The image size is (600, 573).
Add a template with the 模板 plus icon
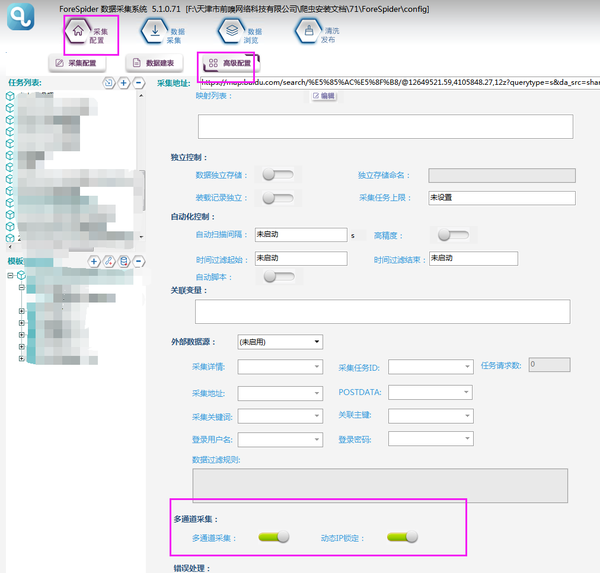coord(94,261)
